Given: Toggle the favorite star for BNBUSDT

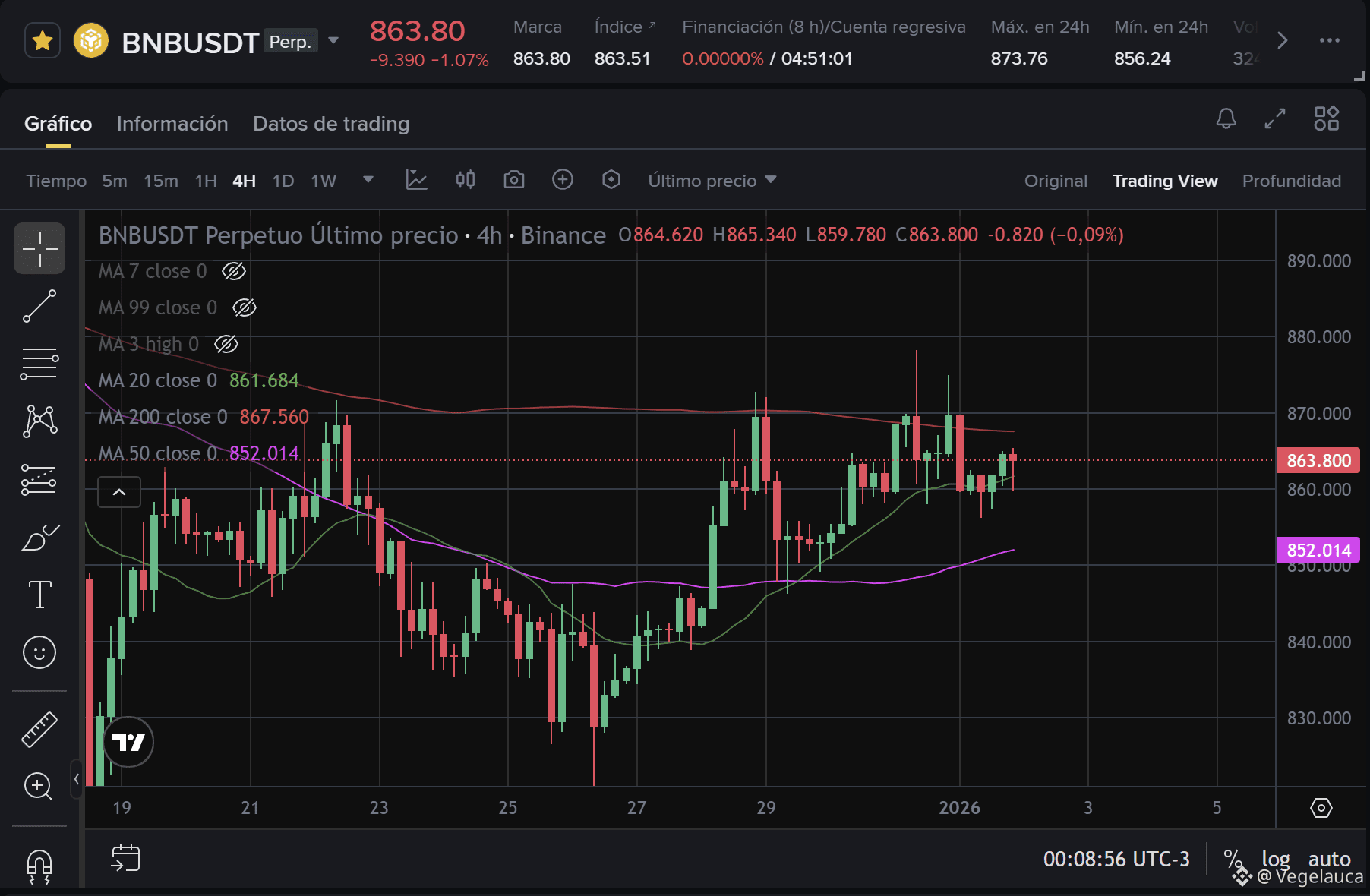Looking at the screenshot, I should coord(43,40).
